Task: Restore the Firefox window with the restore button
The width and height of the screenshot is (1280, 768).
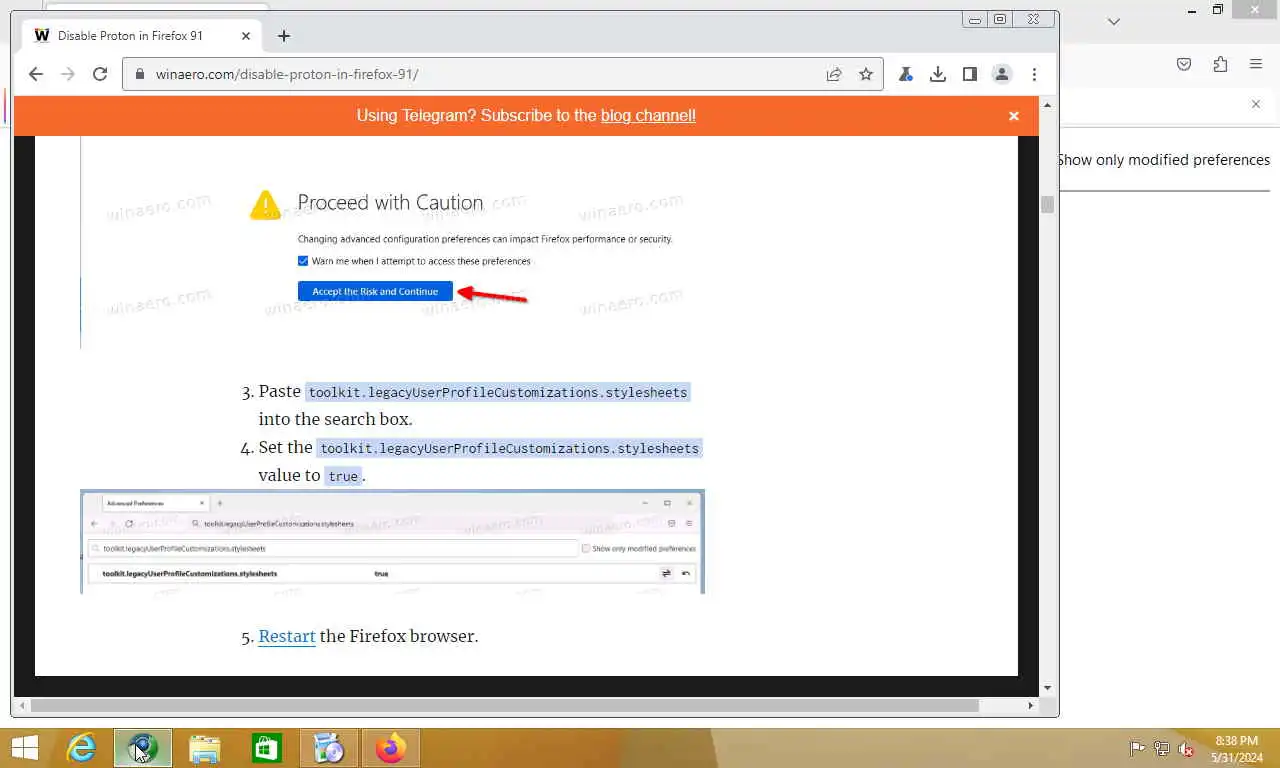Action: [x=1218, y=10]
